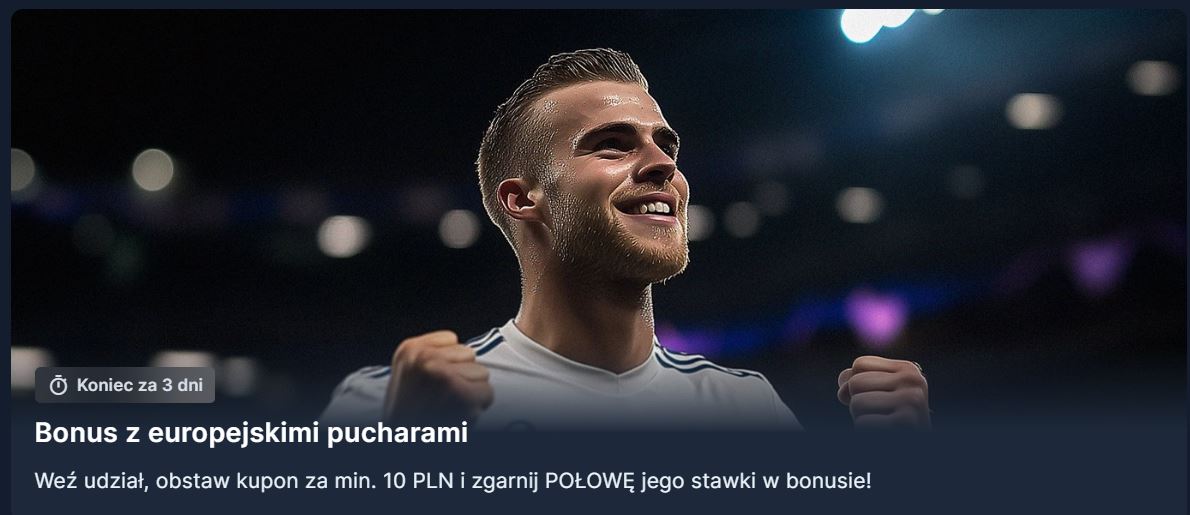Viewport: 1190px width, 515px height.
Task: Click the stopwatch icon in the countdown badge
Action: 58,386
